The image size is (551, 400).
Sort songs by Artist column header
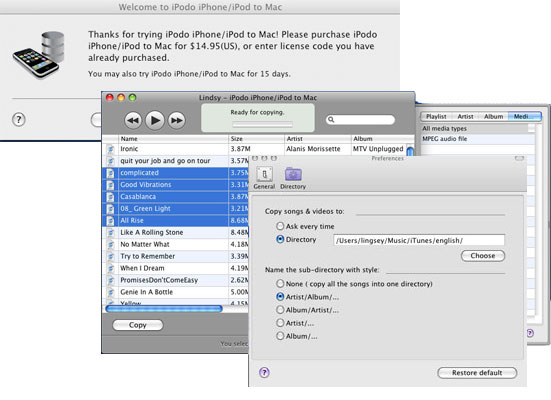pyautogui.click(x=317, y=139)
